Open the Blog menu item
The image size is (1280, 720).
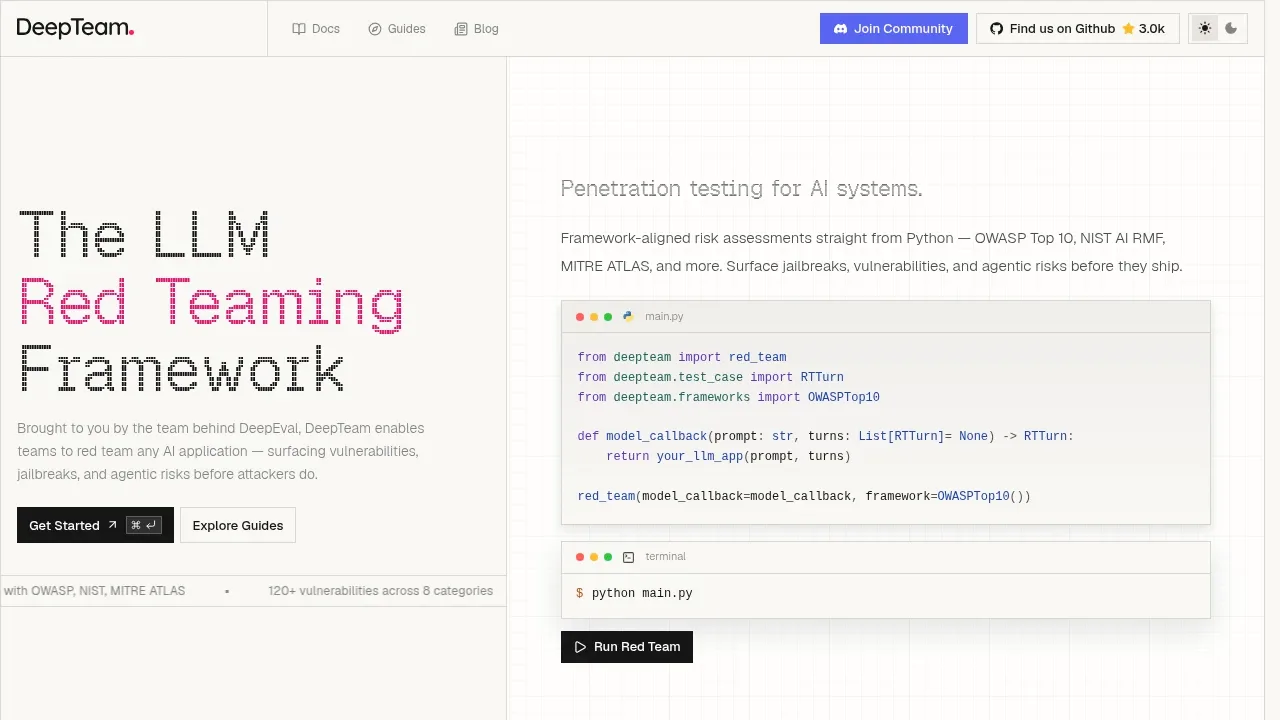[476, 29]
